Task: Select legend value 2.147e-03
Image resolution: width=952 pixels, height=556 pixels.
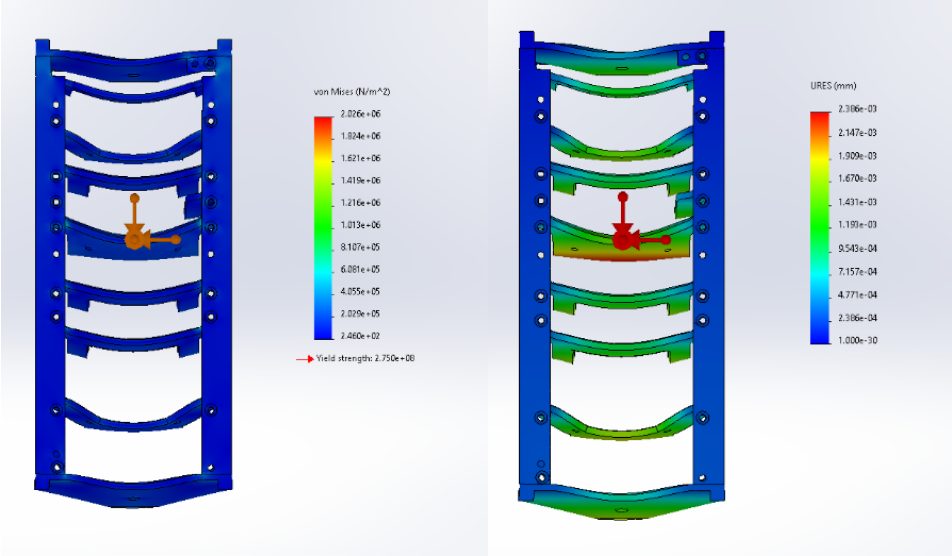Action: click(x=857, y=132)
